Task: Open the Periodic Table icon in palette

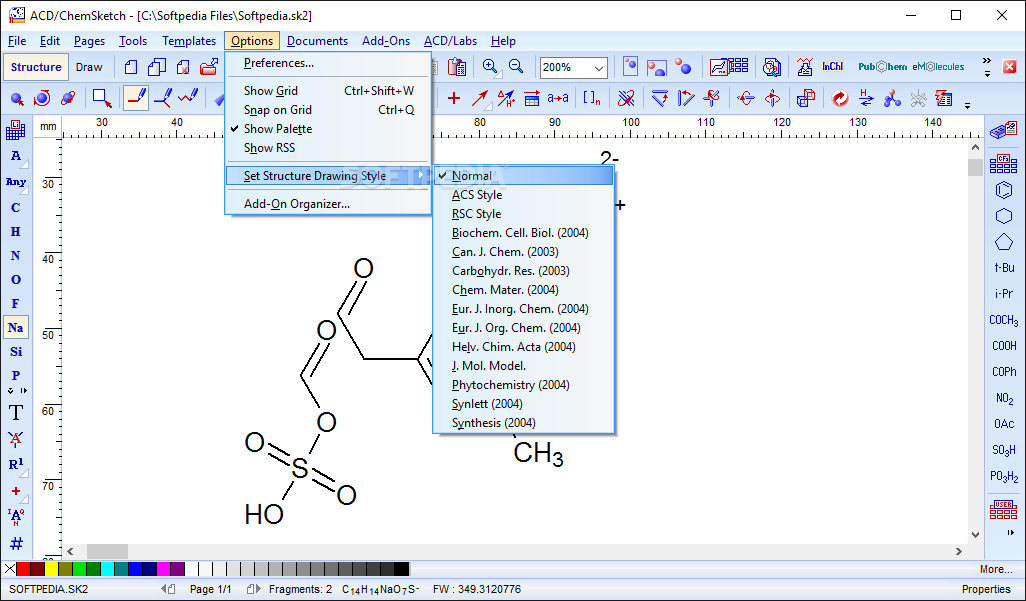Action: point(16,130)
